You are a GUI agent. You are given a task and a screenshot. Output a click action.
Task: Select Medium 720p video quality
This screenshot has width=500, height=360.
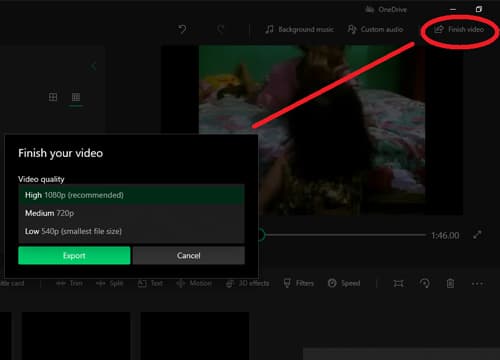pyautogui.click(x=131, y=213)
